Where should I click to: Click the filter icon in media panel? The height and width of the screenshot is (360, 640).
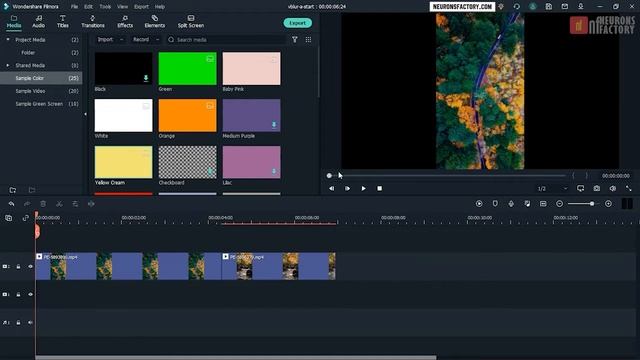[x=295, y=40]
